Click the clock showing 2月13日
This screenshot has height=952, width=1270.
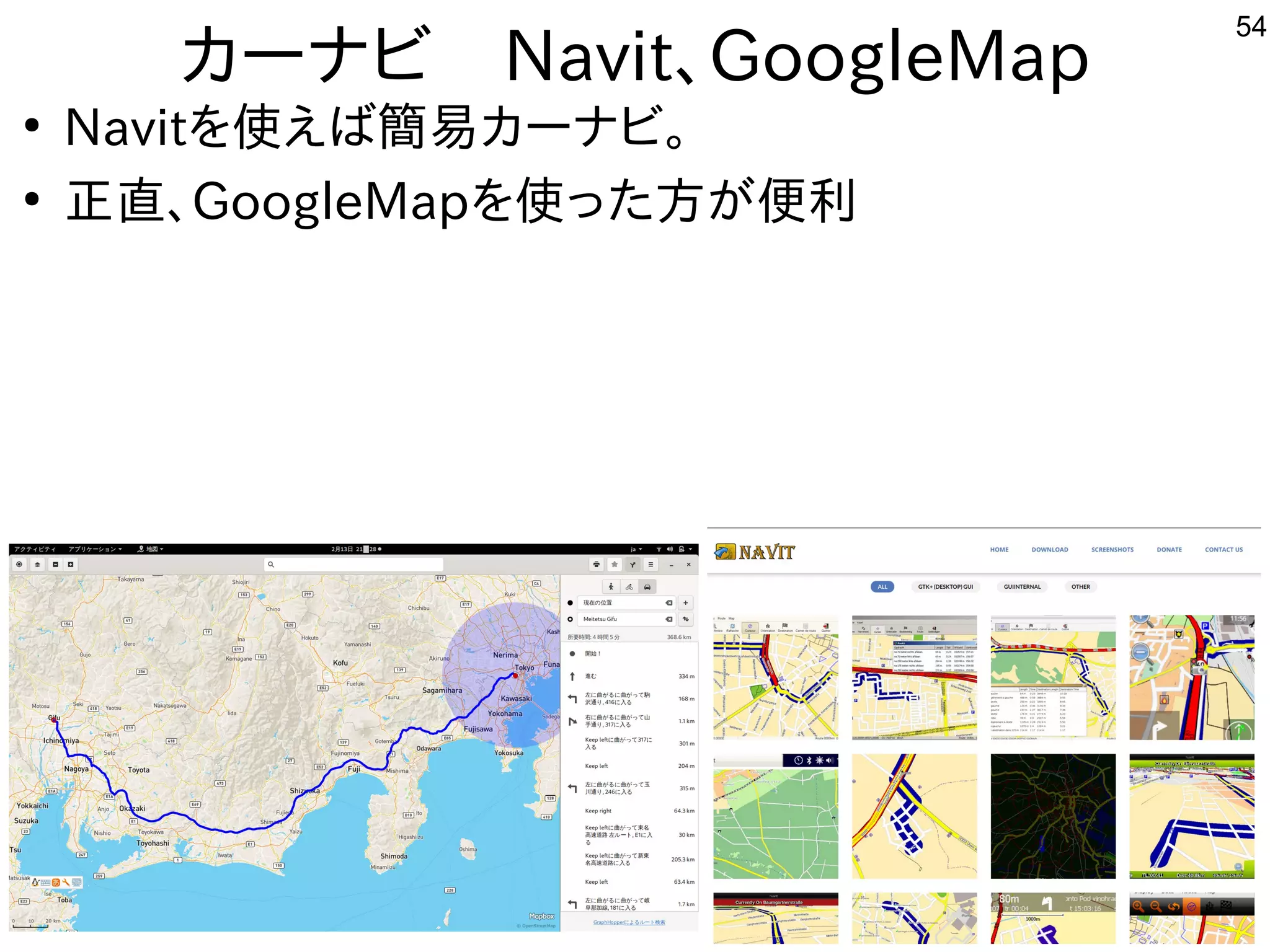tap(356, 549)
